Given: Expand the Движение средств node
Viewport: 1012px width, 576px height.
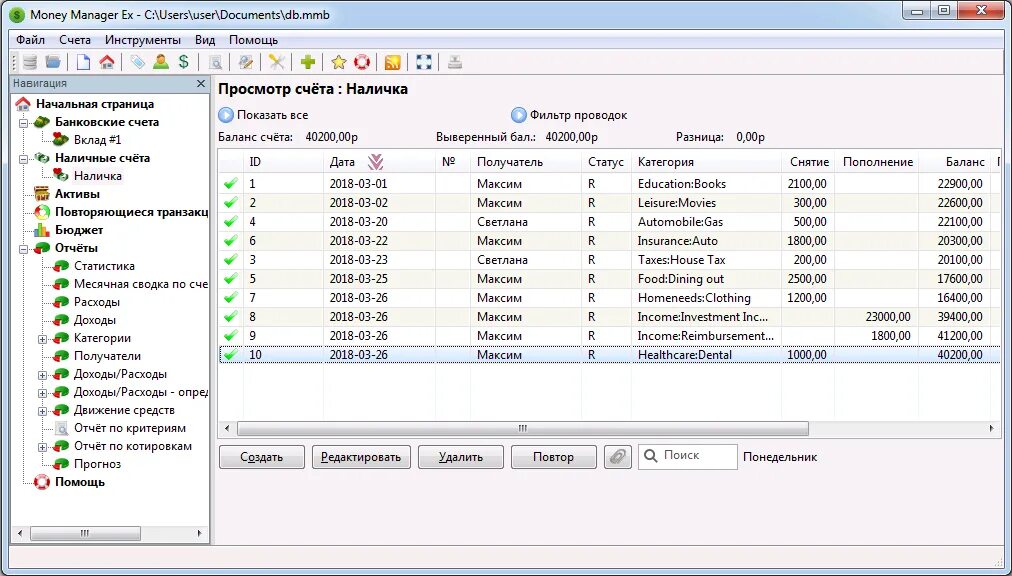Looking at the screenshot, I should point(43,411).
